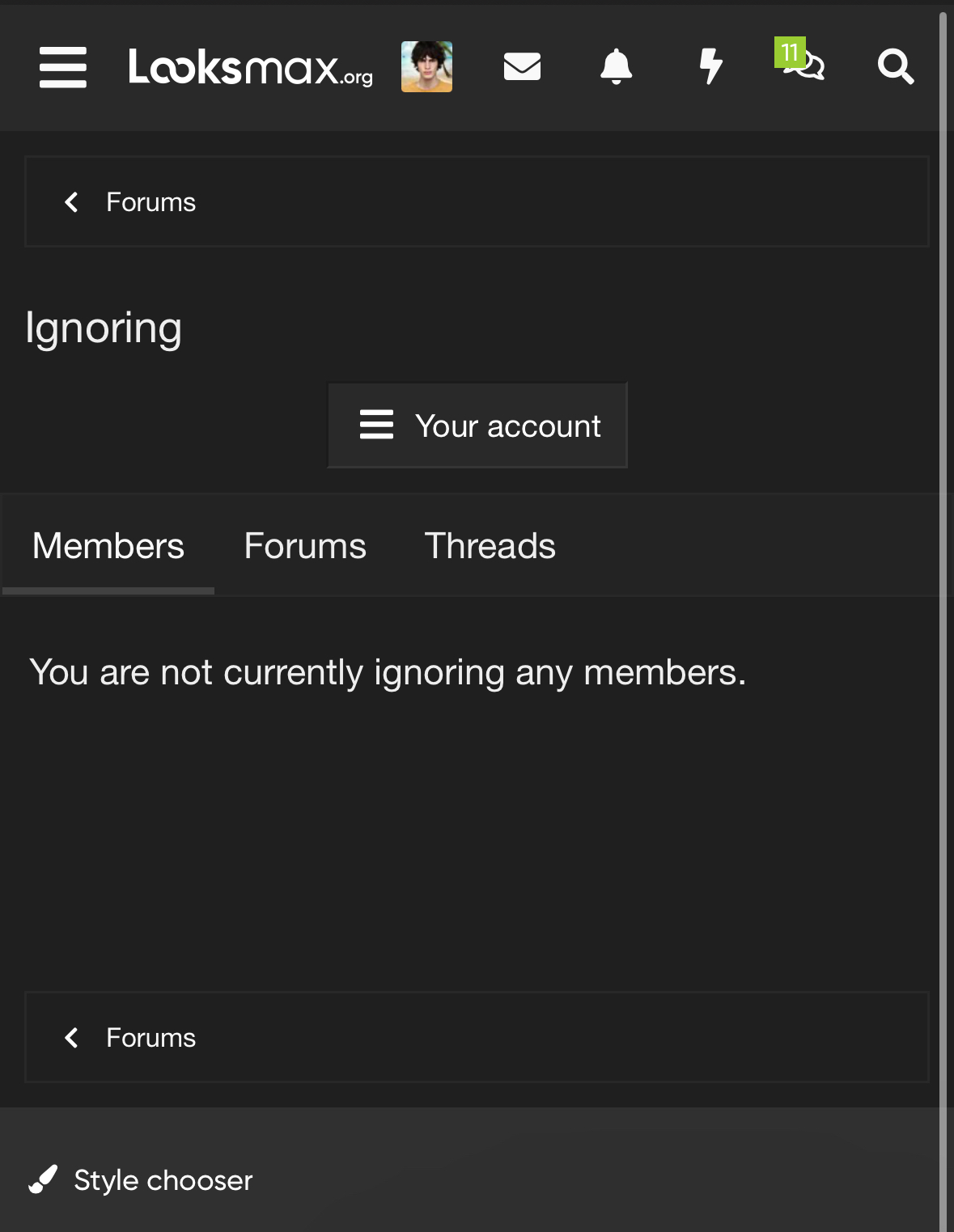954x1232 pixels.
Task: Open the alerts bell icon
Action: coord(616,66)
